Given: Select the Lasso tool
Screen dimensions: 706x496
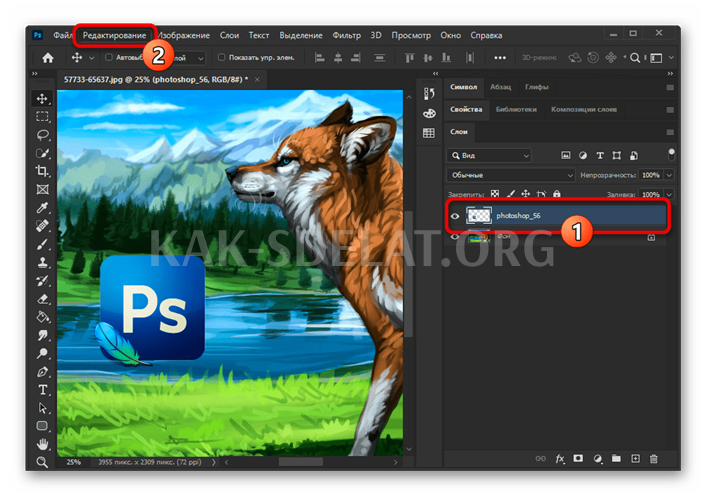Looking at the screenshot, I should [42, 135].
